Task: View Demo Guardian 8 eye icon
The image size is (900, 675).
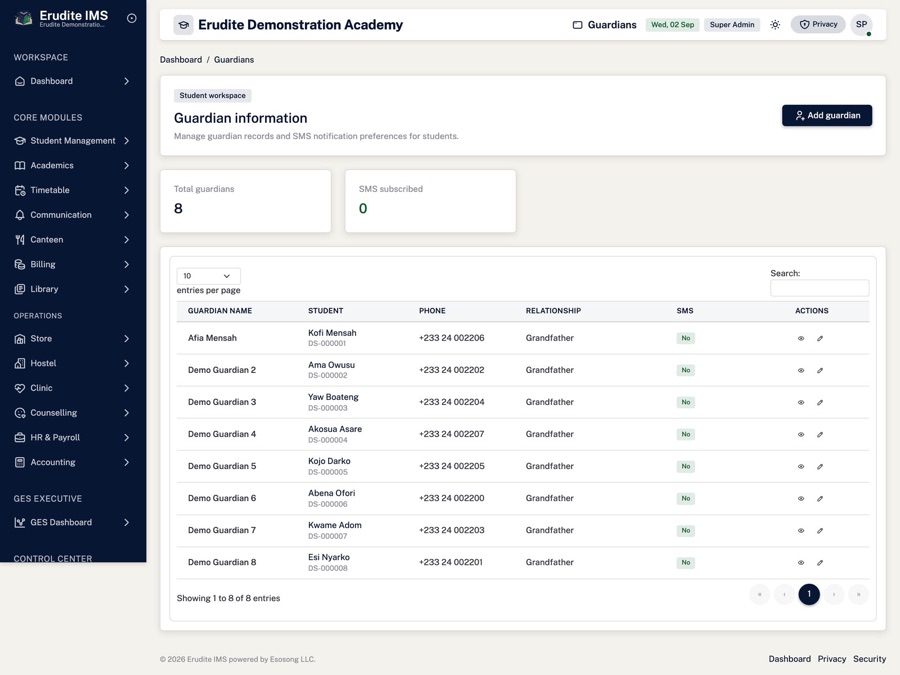Action: (801, 563)
